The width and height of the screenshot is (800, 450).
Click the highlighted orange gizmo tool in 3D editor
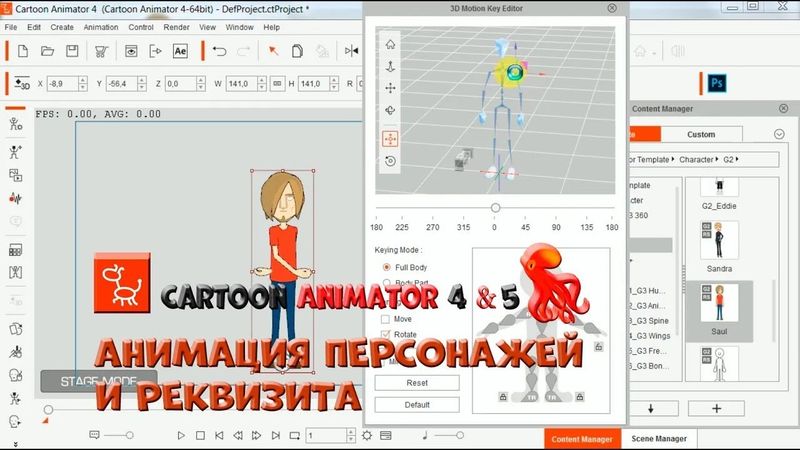[x=390, y=139]
